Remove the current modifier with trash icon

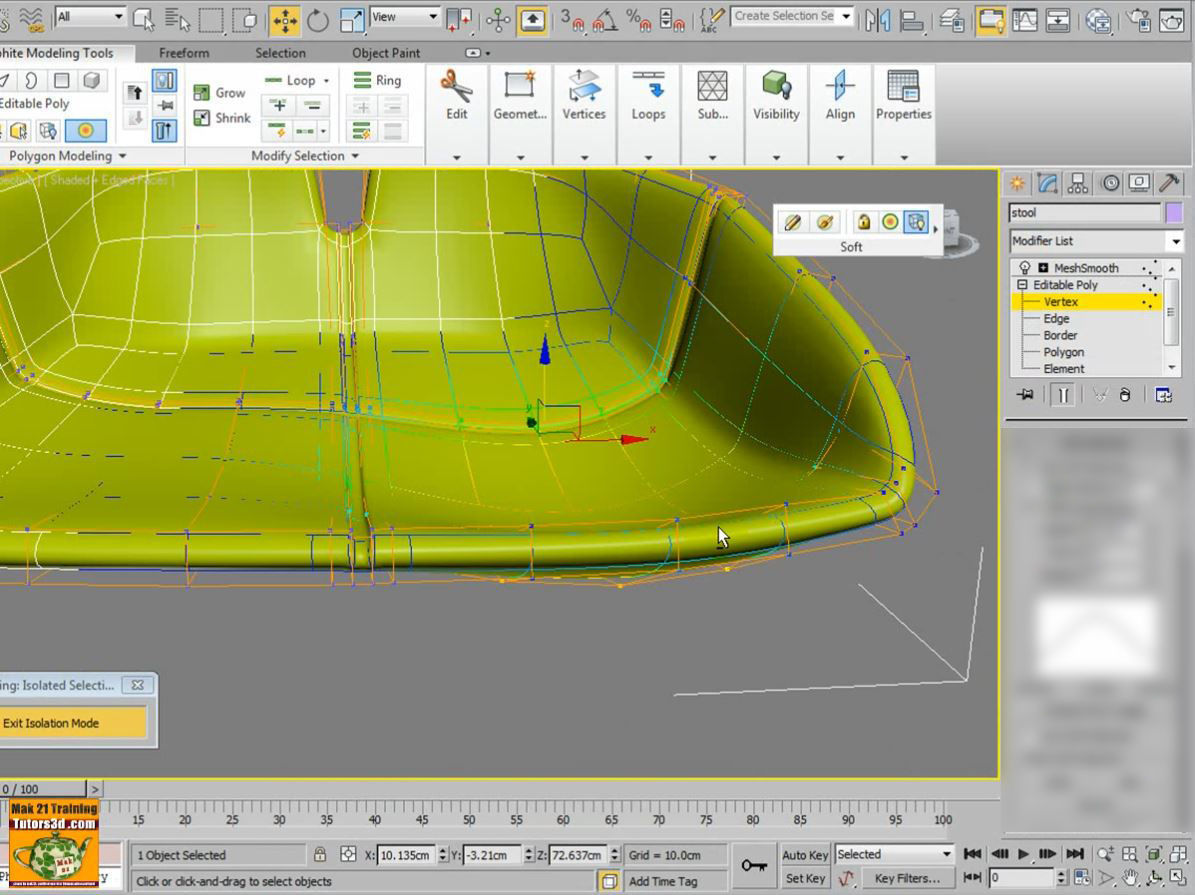click(1125, 394)
